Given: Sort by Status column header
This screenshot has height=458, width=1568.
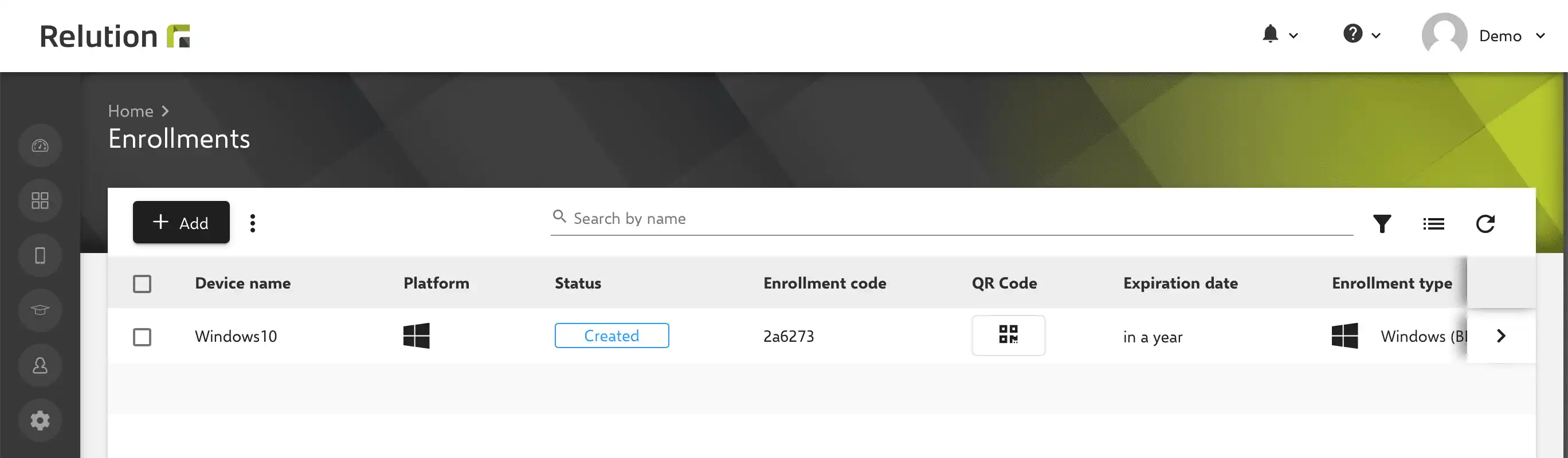Looking at the screenshot, I should (x=578, y=283).
